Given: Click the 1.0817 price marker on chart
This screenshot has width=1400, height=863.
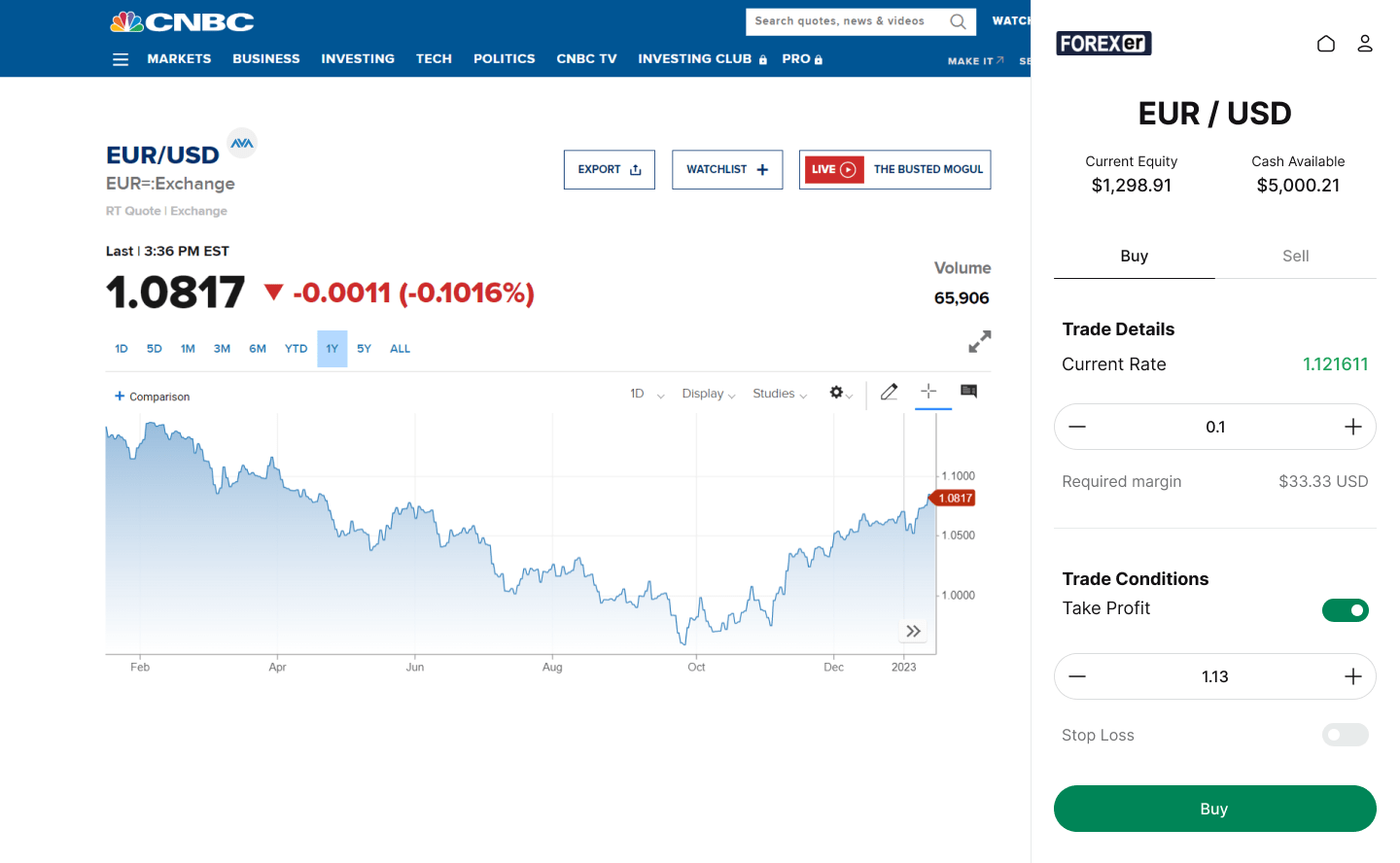Looking at the screenshot, I should 953,498.
